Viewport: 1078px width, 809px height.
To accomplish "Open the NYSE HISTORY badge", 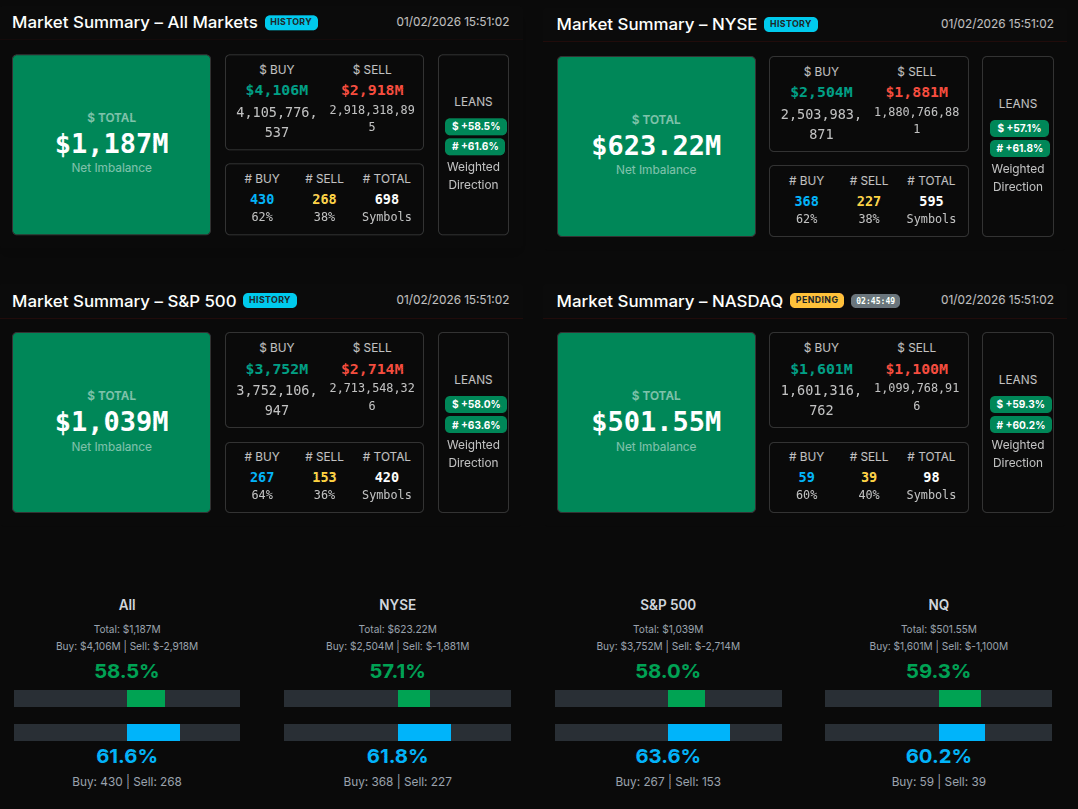I will pos(790,24).
